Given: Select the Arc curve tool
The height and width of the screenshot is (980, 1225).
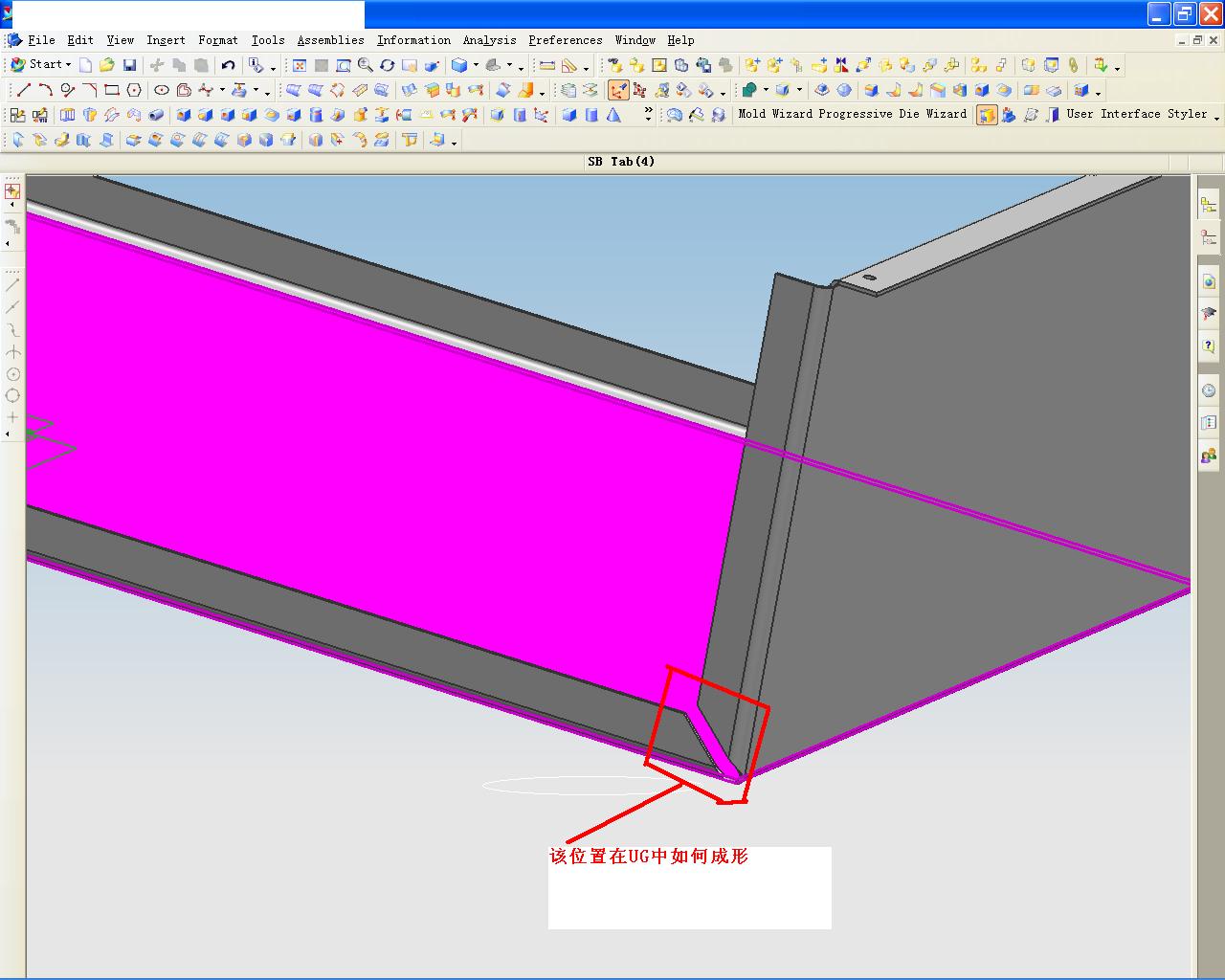Looking at the screenshot, I should pyautogui.click(x=45, y=90).
